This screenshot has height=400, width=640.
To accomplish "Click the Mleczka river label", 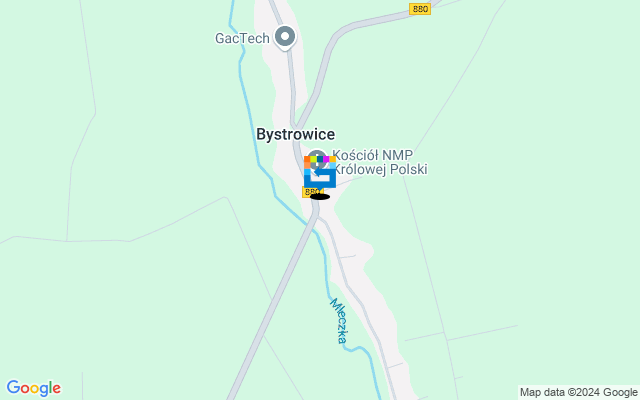I will coord(339,321).
